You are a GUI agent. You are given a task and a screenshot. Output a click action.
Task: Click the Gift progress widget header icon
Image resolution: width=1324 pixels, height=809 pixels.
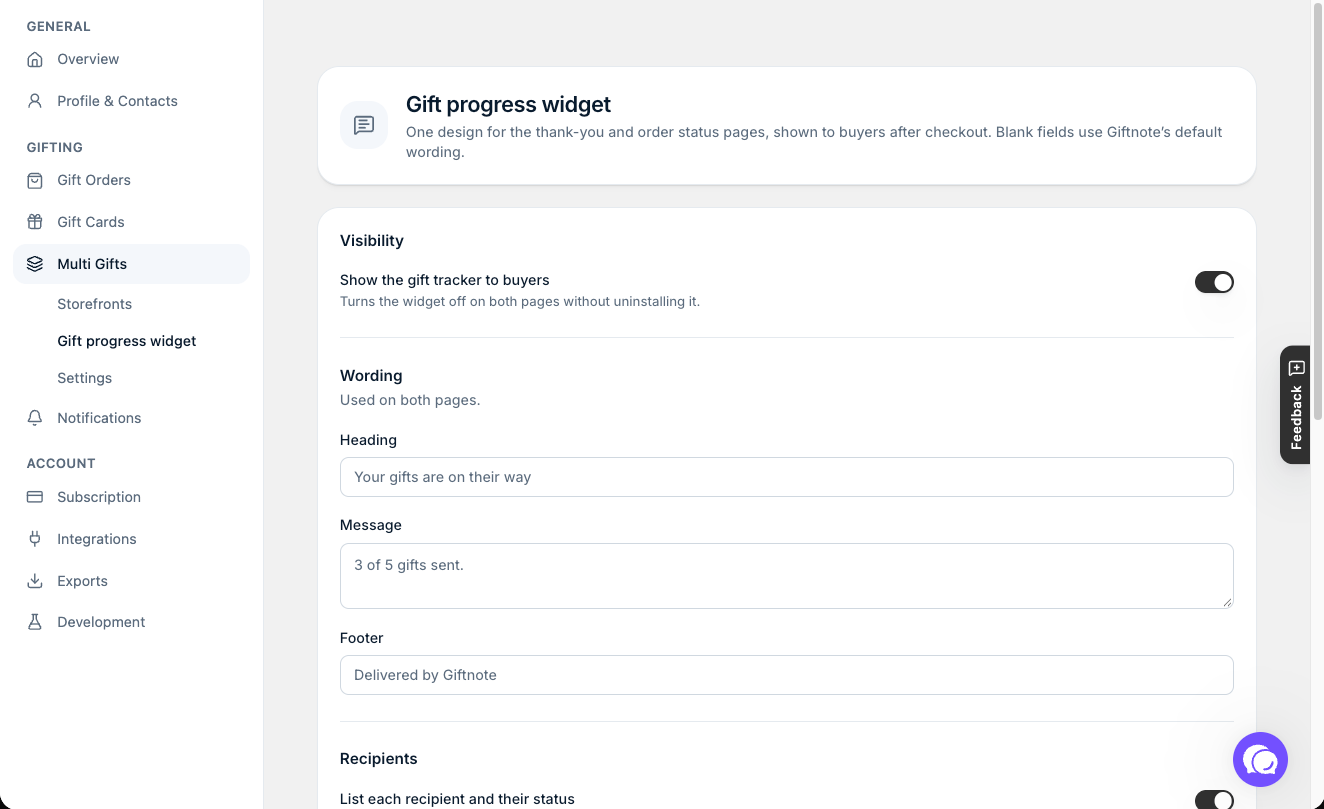click(x=364, y=125)
